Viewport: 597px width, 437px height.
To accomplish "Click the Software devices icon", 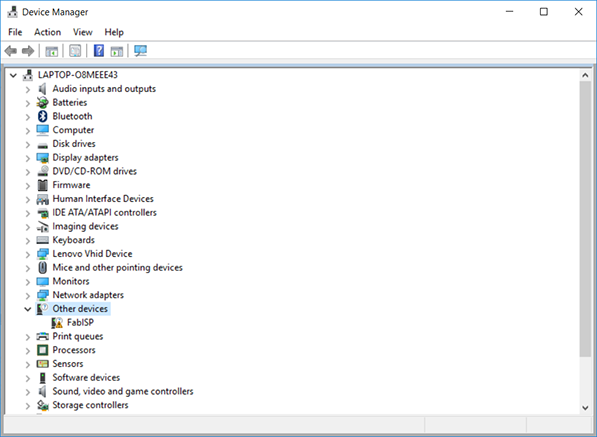I will [43, 378].
